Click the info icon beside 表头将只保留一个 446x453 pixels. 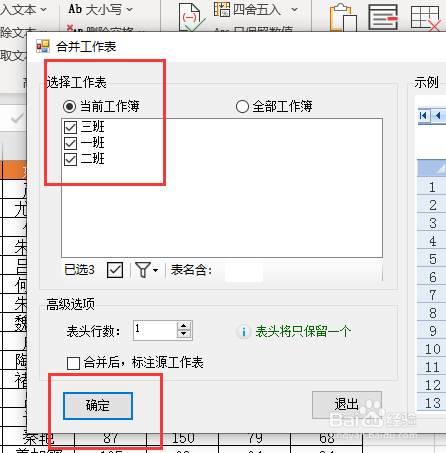click(x=244, y=332)
